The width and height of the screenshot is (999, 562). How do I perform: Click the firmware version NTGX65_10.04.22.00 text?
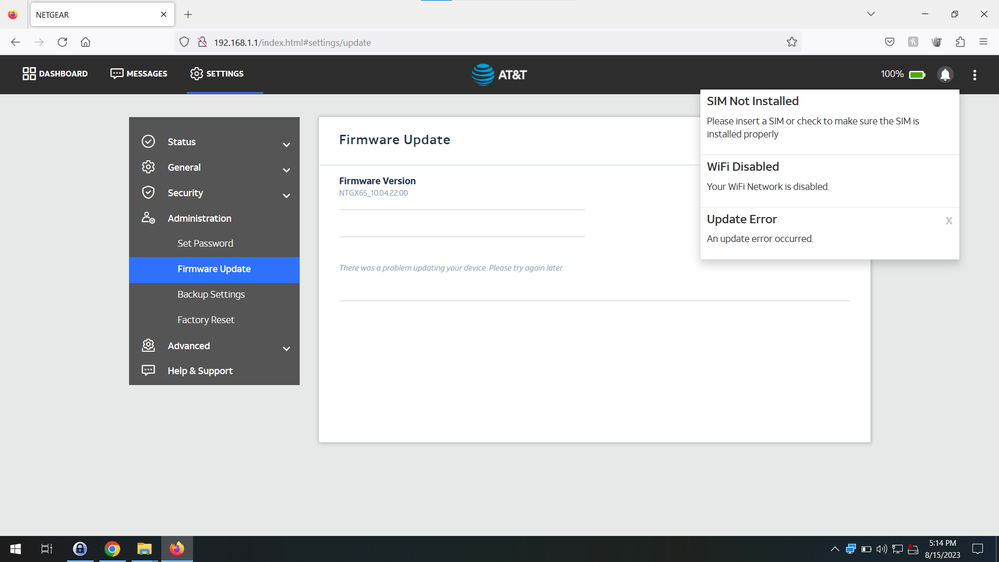(x=373, y=193)
